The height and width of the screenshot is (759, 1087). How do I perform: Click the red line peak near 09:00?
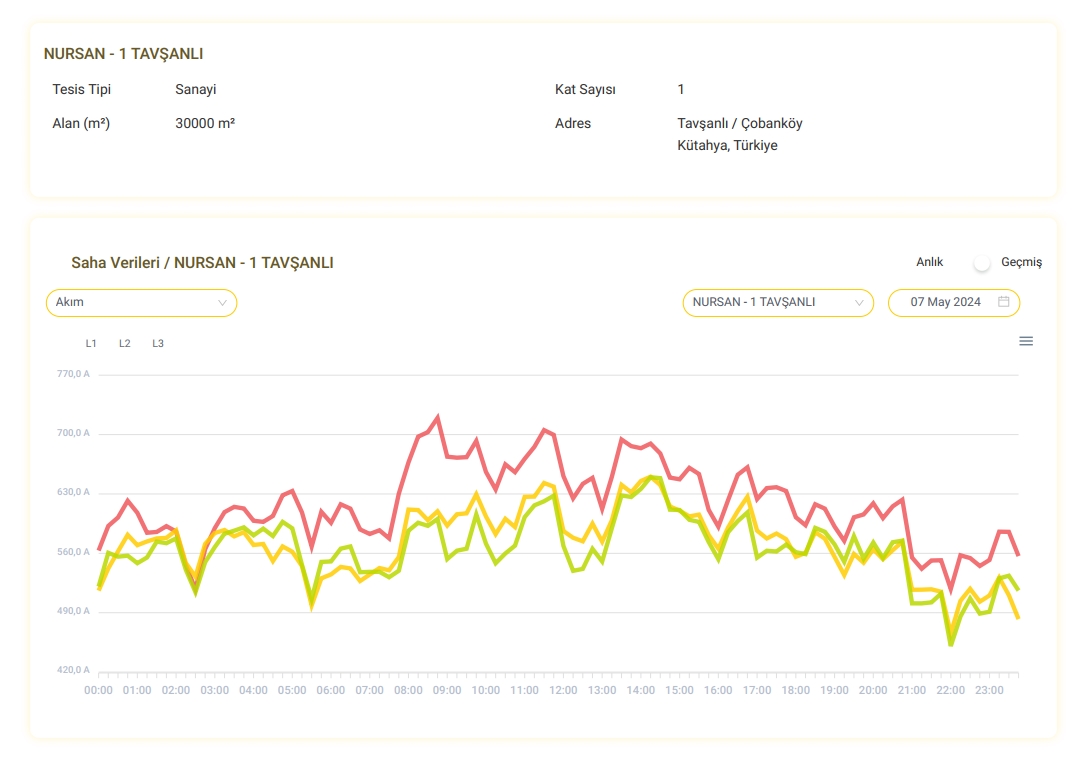[x=438, y=417]
